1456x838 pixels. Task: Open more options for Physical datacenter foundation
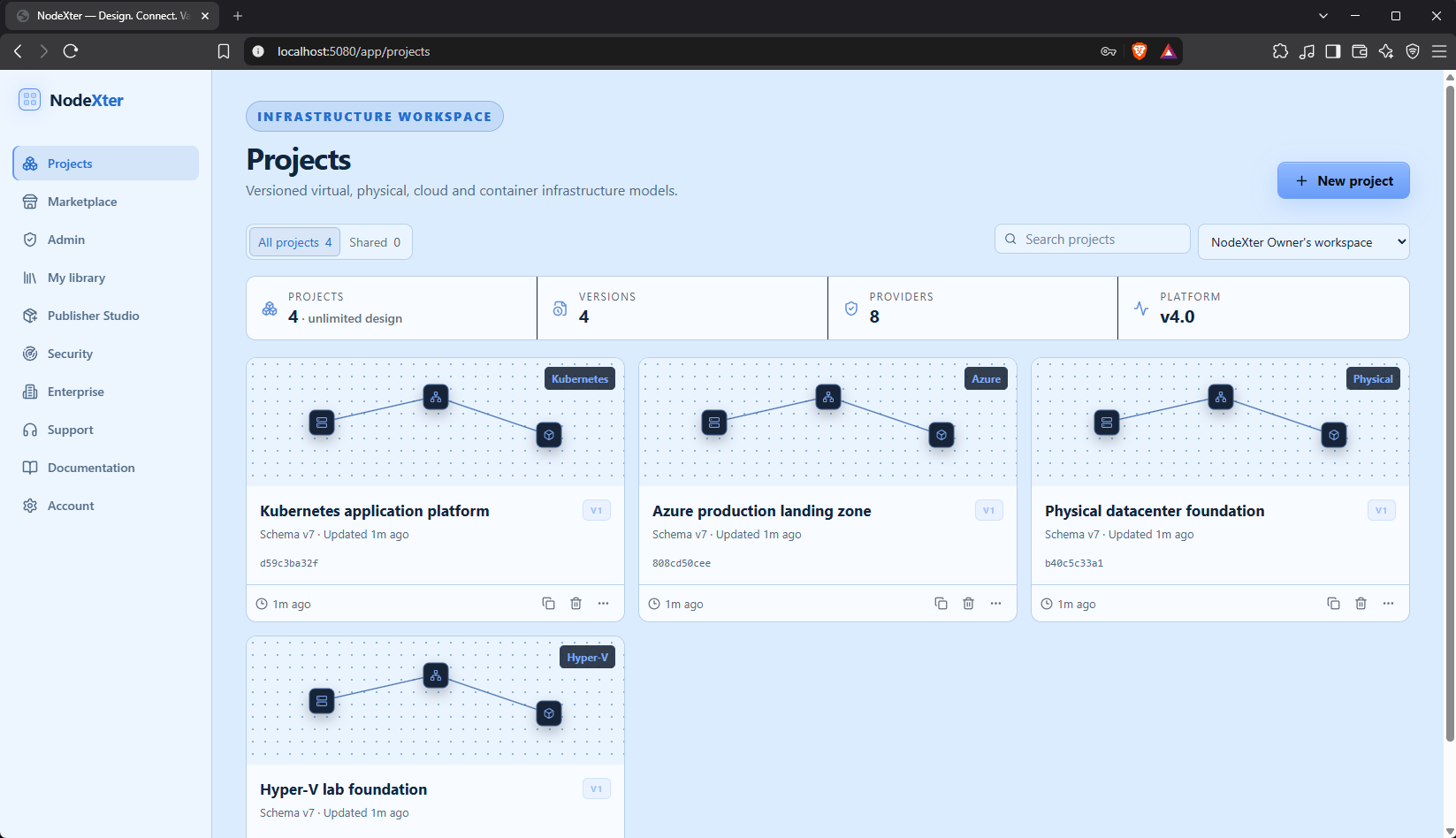pos(1388,604)
